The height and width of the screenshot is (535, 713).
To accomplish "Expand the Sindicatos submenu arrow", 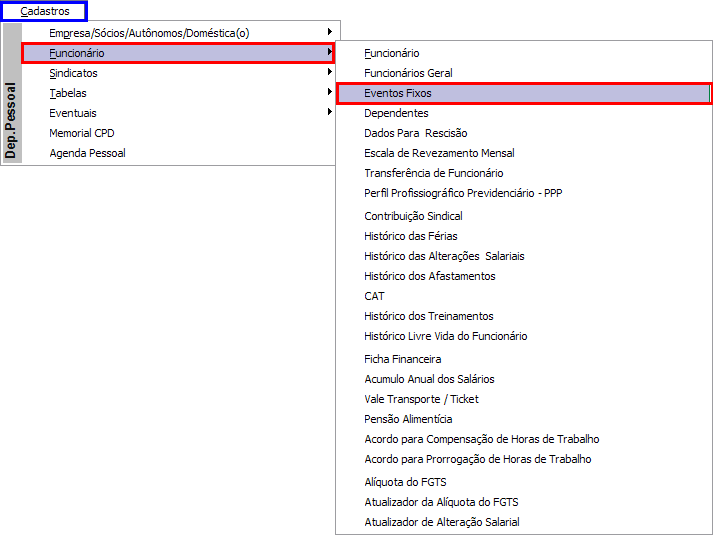I will coord(330,72).
